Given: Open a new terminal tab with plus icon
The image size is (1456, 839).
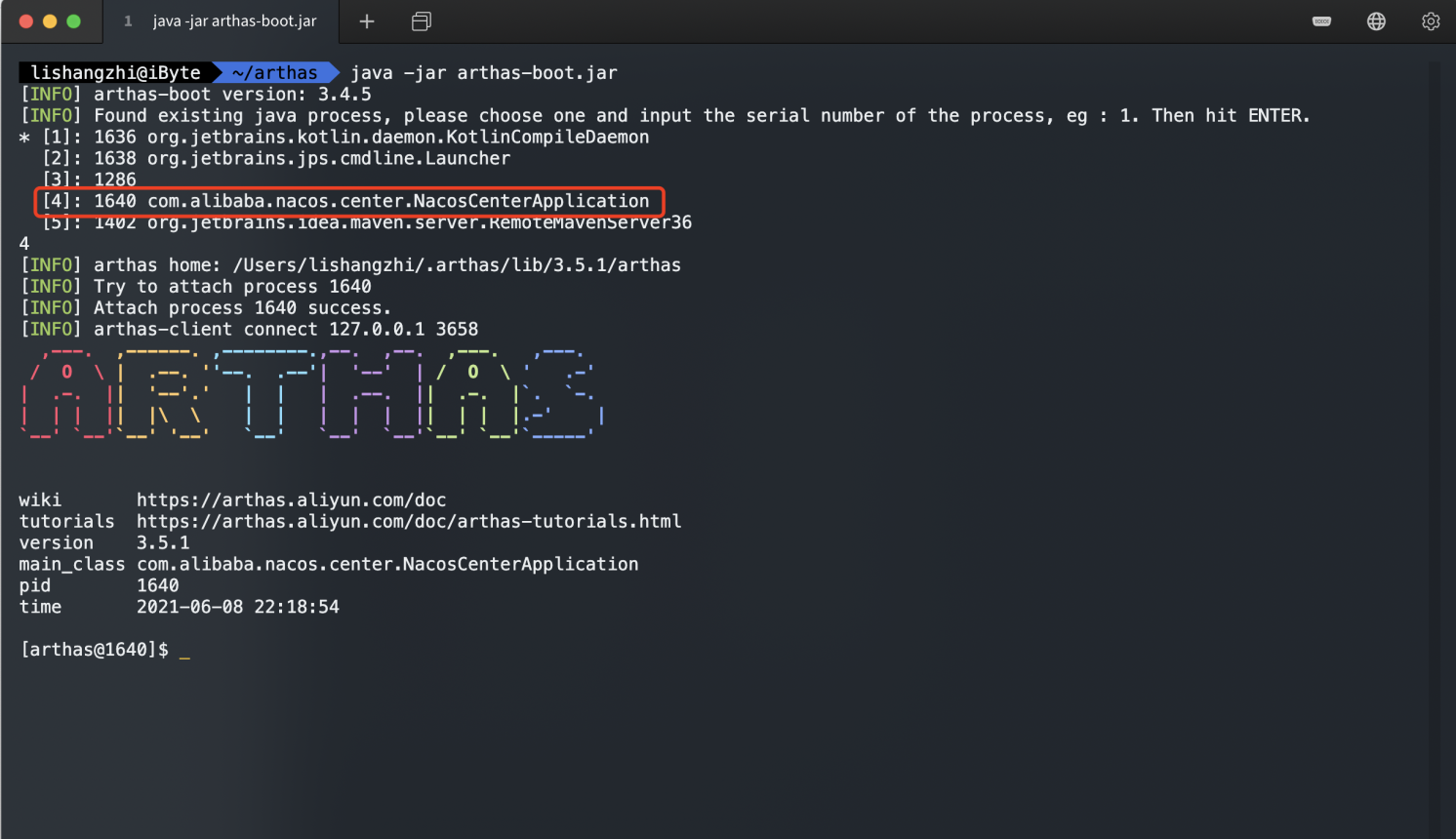Looking at the screenshot, I should [367, 21].
